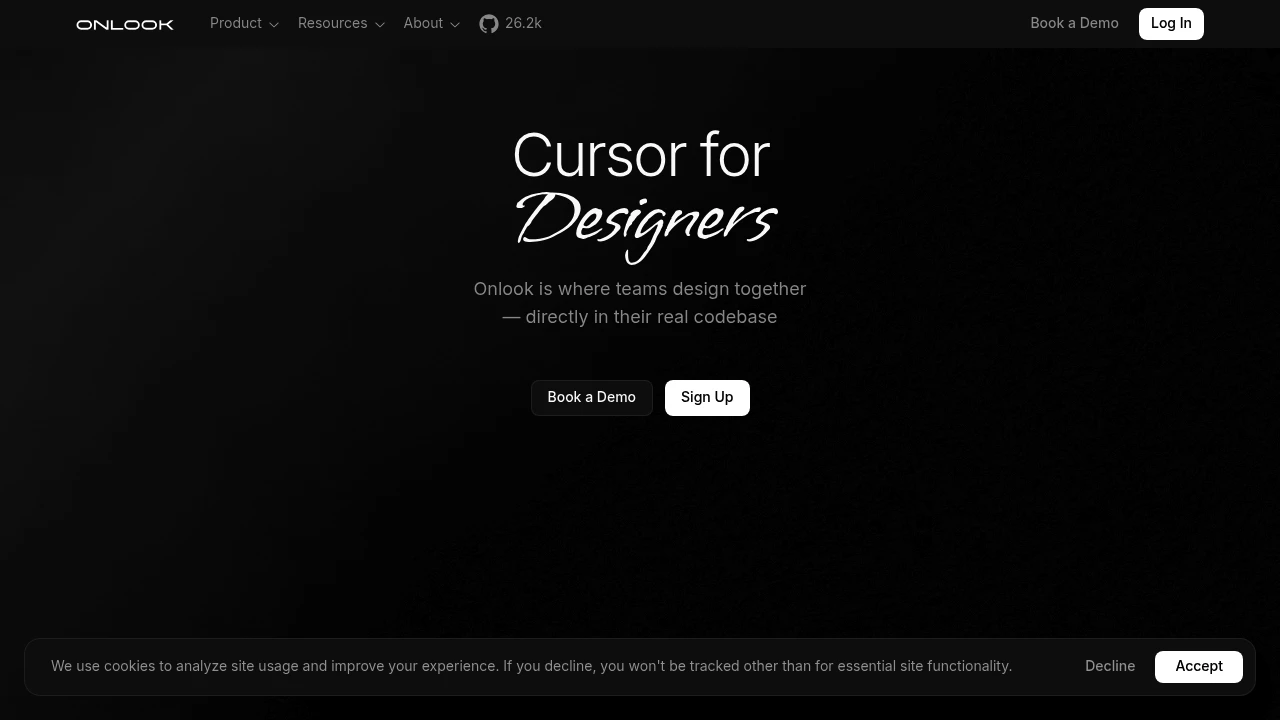Click the 'directly in their real codebase' line
1280x720 pixels.
point(640,317)
